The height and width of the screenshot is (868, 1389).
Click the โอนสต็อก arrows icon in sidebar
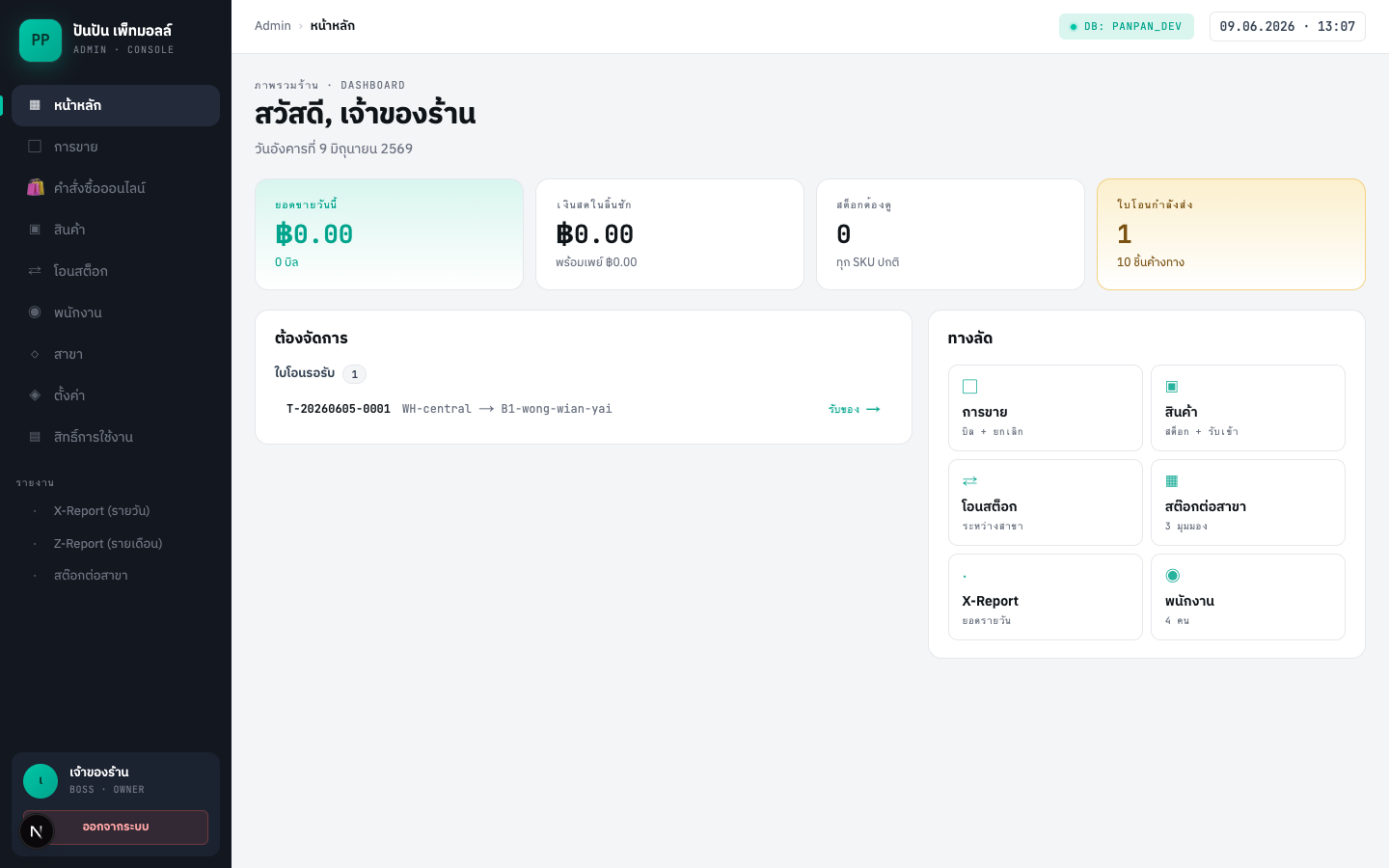(35, 271)
